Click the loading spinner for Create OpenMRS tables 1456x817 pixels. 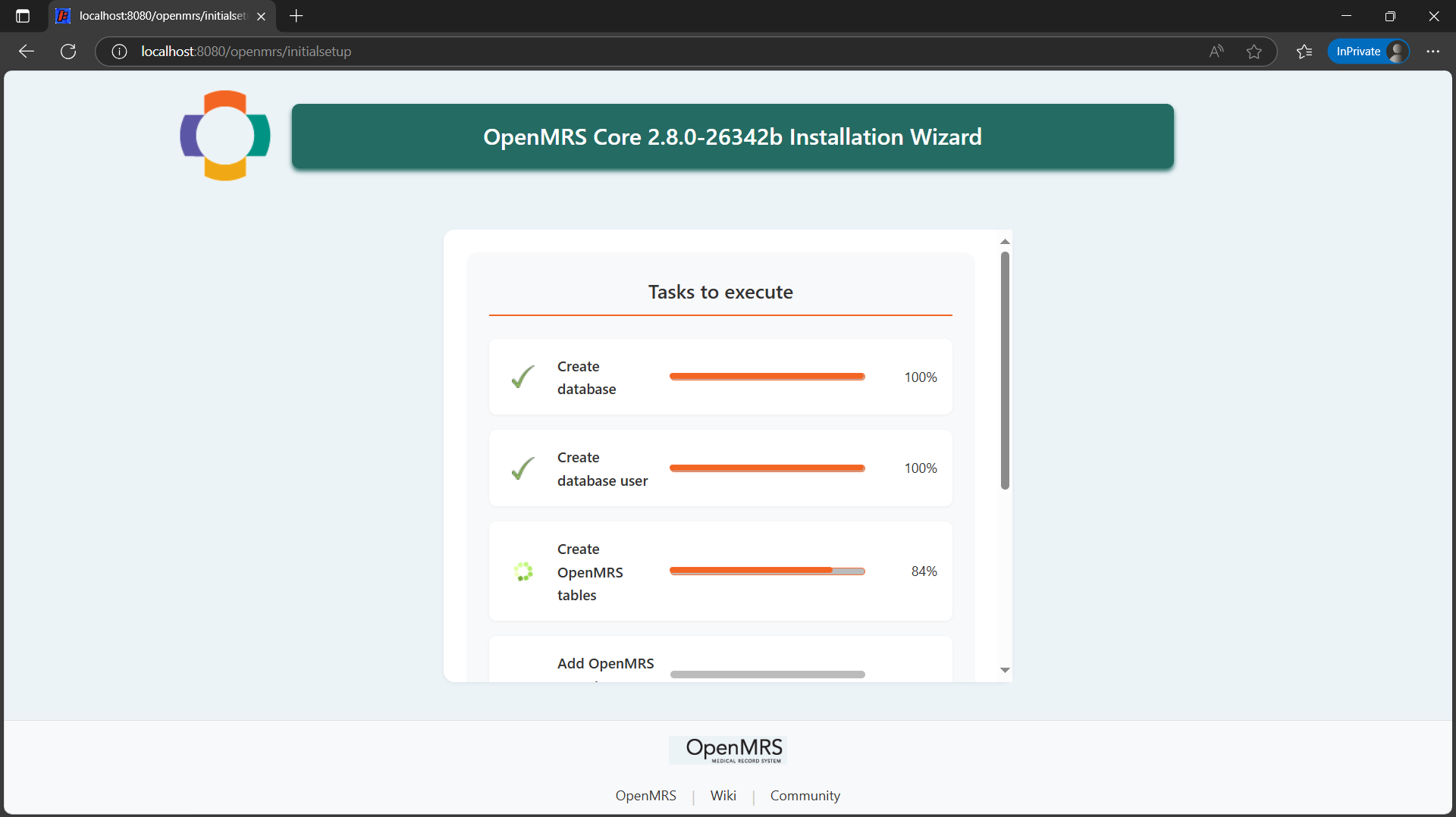(523, 571)
